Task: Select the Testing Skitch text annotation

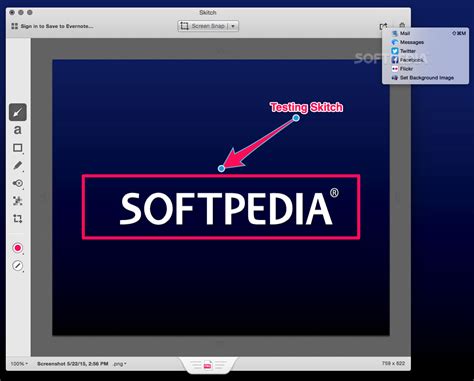Action: point(306,107)
